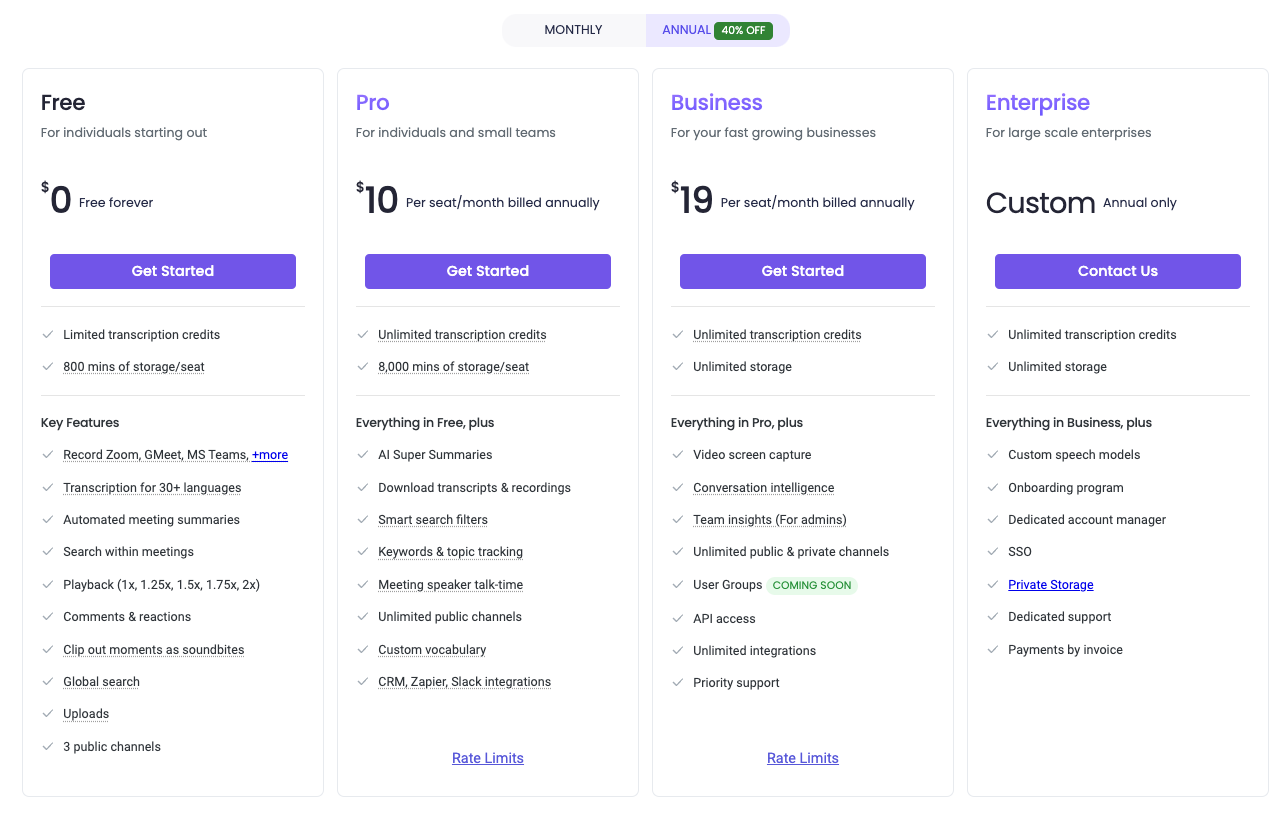Switch billing to Monthly

pyautogui.click(x=573, y=30)
